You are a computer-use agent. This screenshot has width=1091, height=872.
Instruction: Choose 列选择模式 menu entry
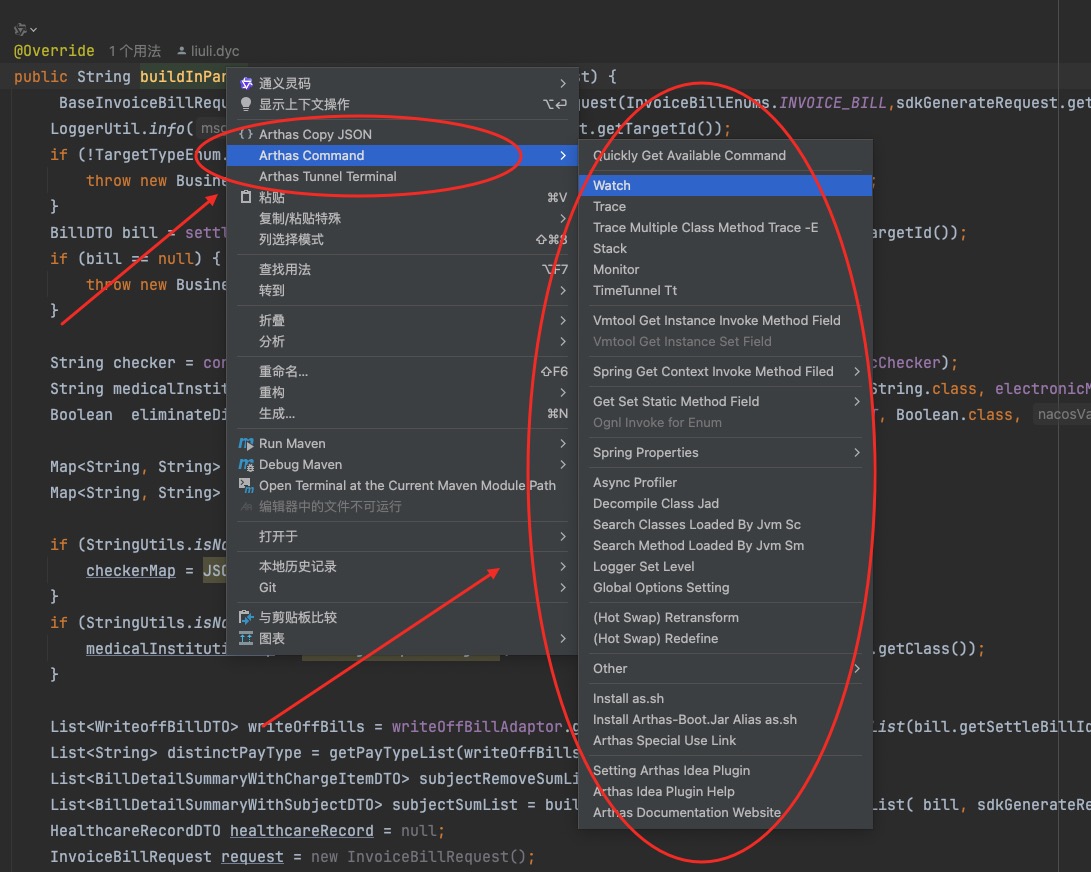pyautogui.click(x=402, y=239)
